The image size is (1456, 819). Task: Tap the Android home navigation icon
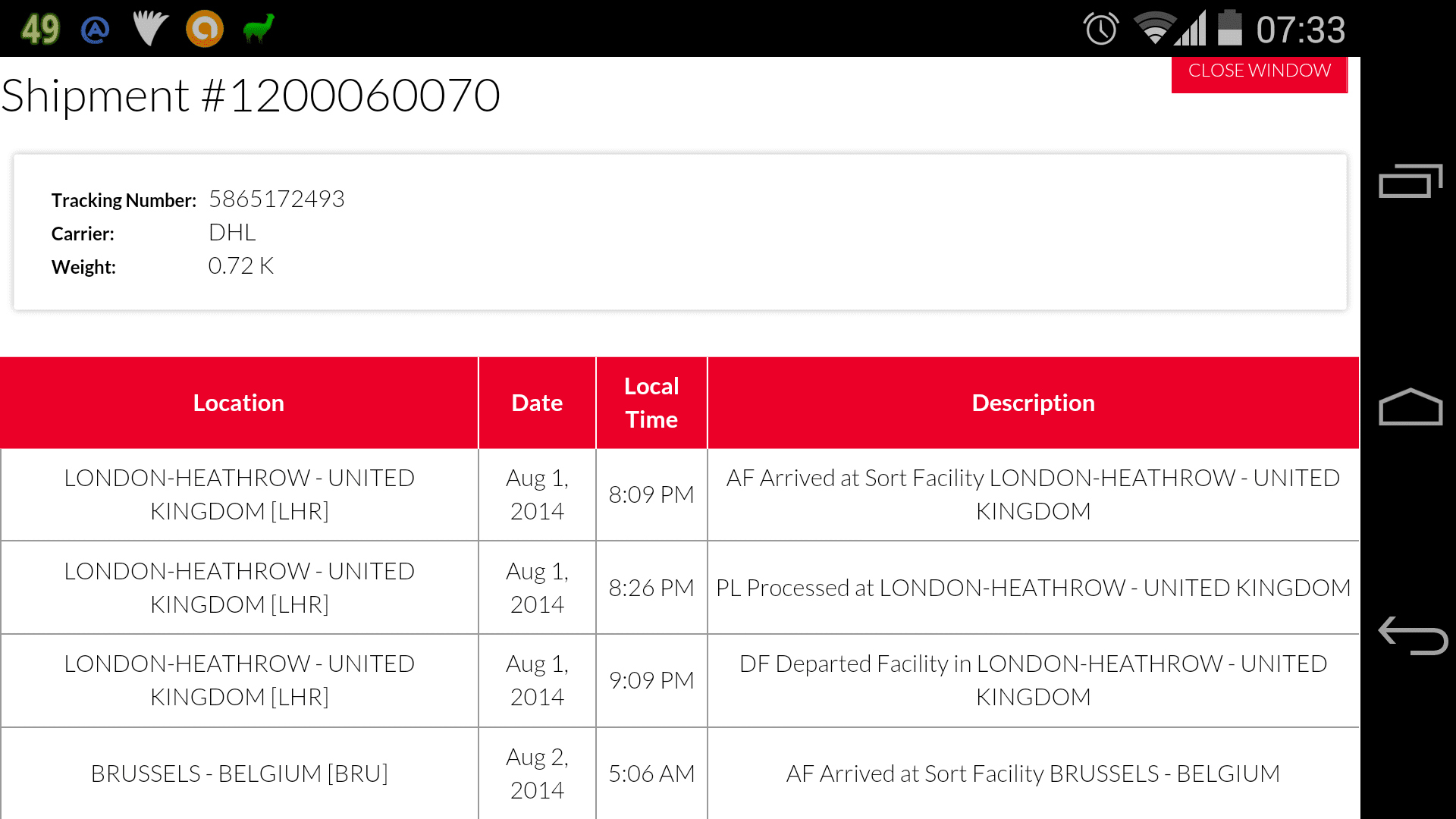[1410, 407]
